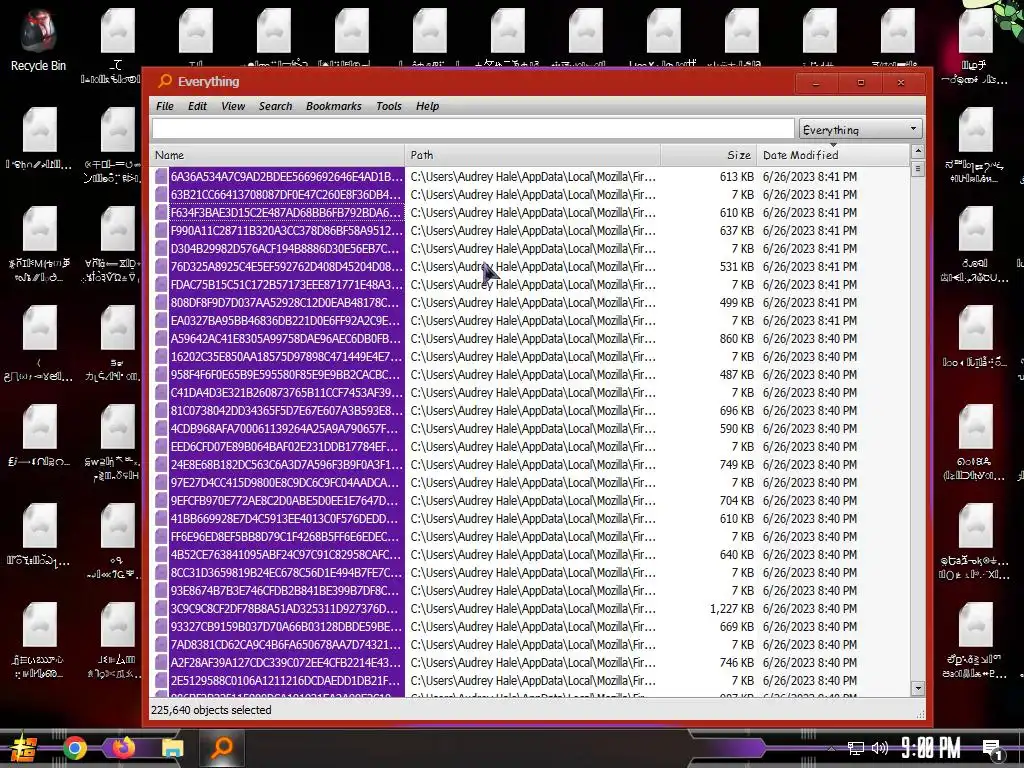This screenshot has height=768, width=1024.
Task: Sort results by Name column header
Action: (278, 155)
